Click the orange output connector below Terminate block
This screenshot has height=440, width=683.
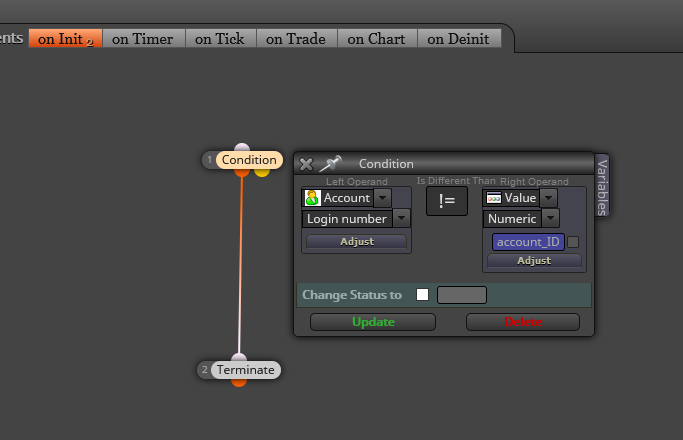point(239,382)
